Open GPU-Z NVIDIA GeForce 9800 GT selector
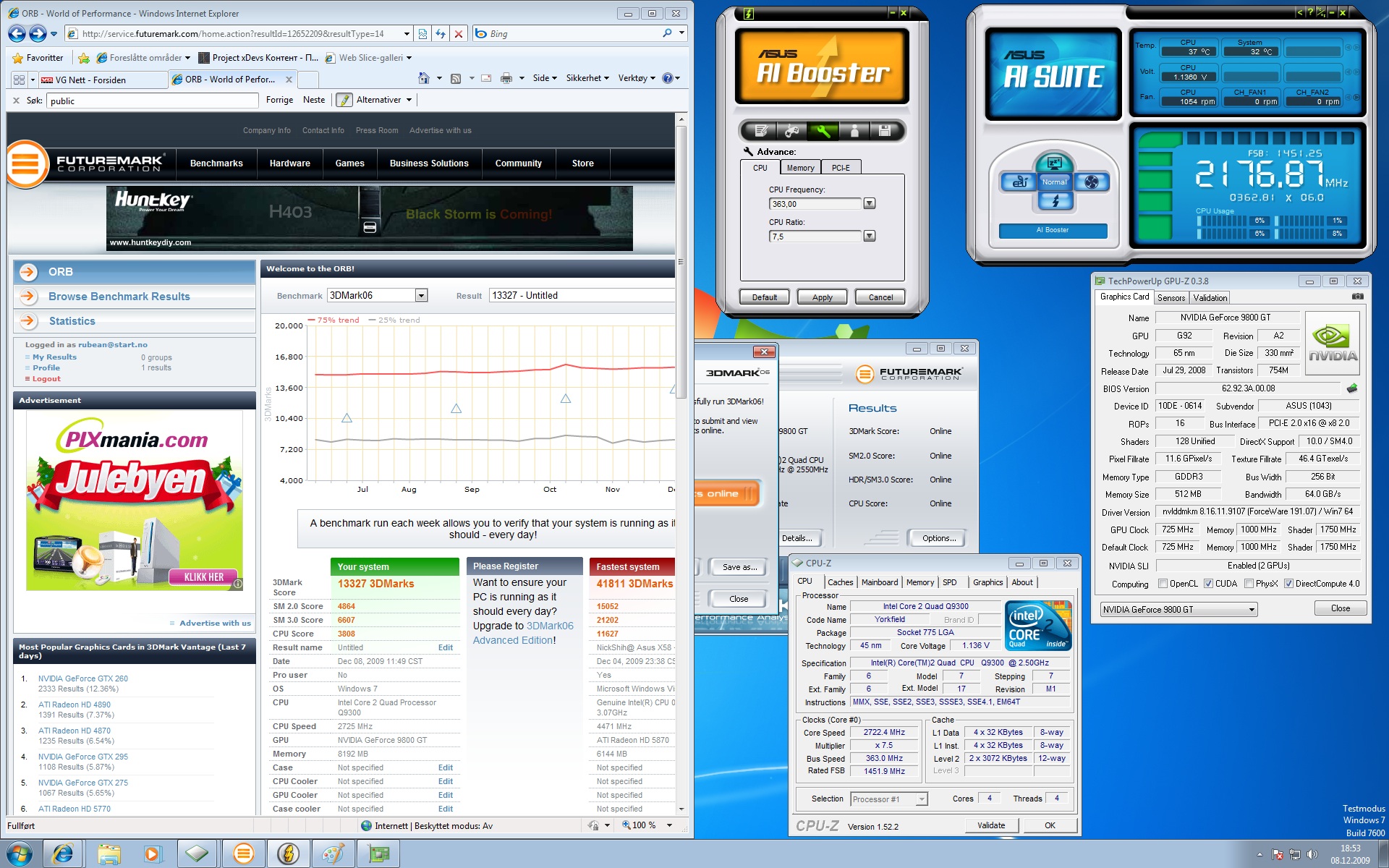 (1178, 610)
